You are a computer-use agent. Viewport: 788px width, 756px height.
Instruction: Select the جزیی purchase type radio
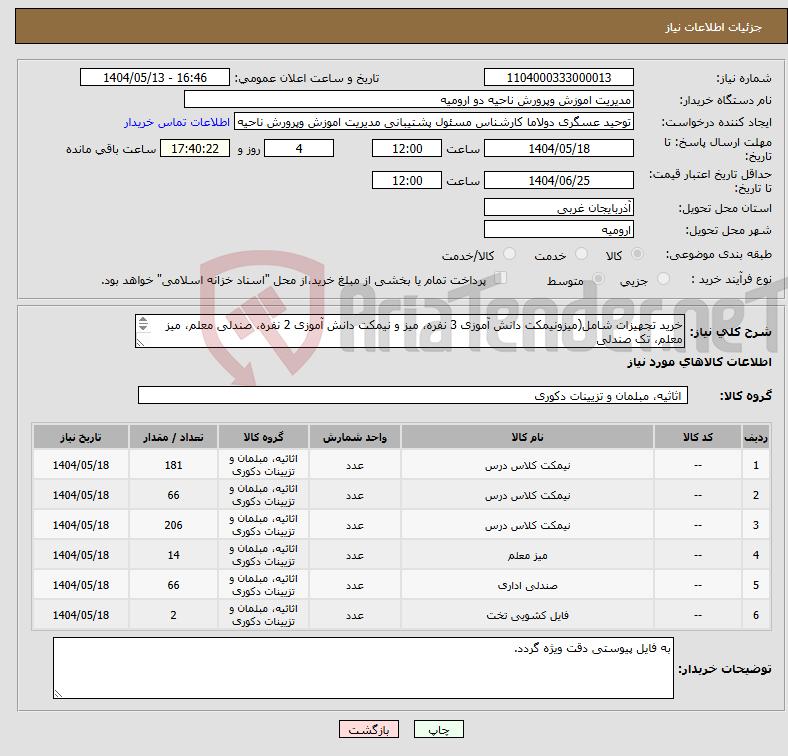(x=663, y=278)
